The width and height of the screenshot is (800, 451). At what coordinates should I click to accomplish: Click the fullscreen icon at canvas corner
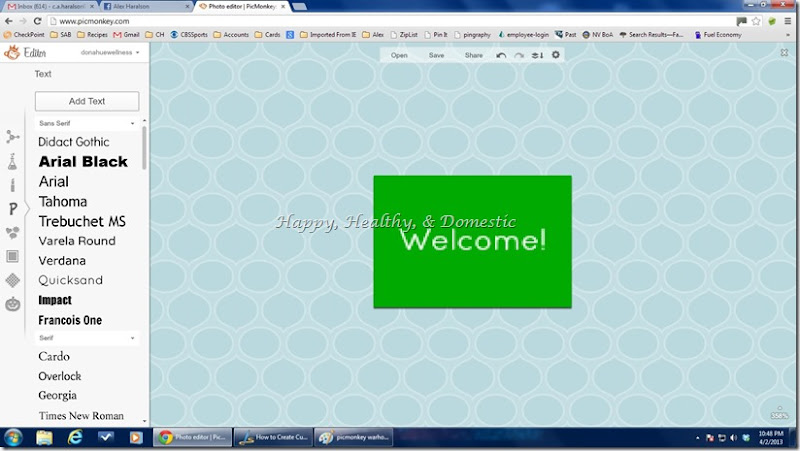click(x=784, y=53)
